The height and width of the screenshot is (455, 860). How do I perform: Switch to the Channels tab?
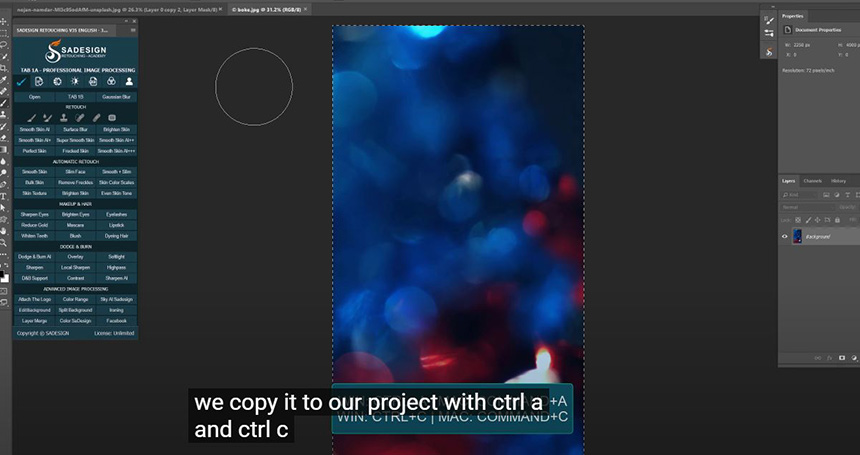[x=812, y=181]
